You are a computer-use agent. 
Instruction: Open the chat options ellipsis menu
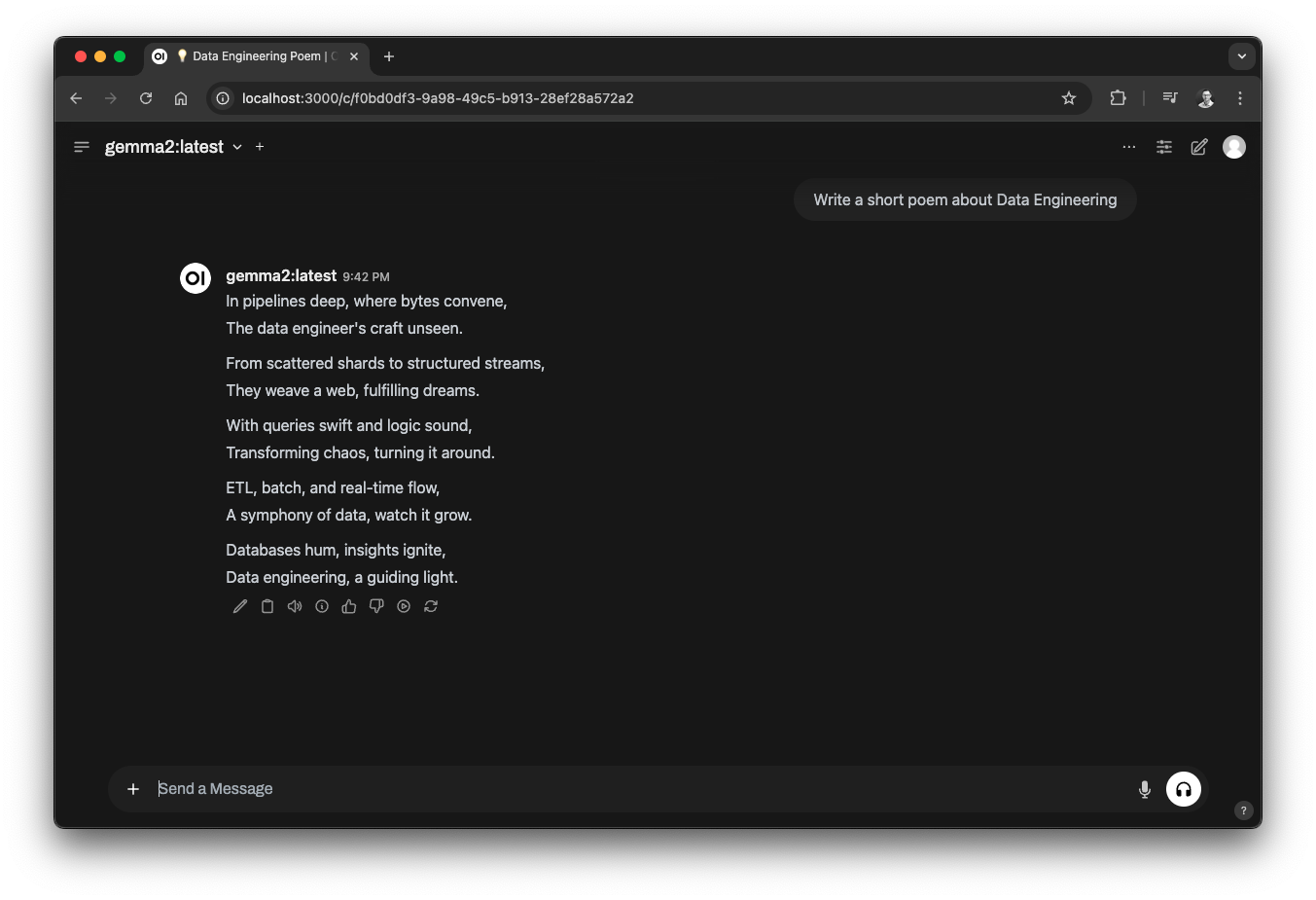coord(1128,147)
